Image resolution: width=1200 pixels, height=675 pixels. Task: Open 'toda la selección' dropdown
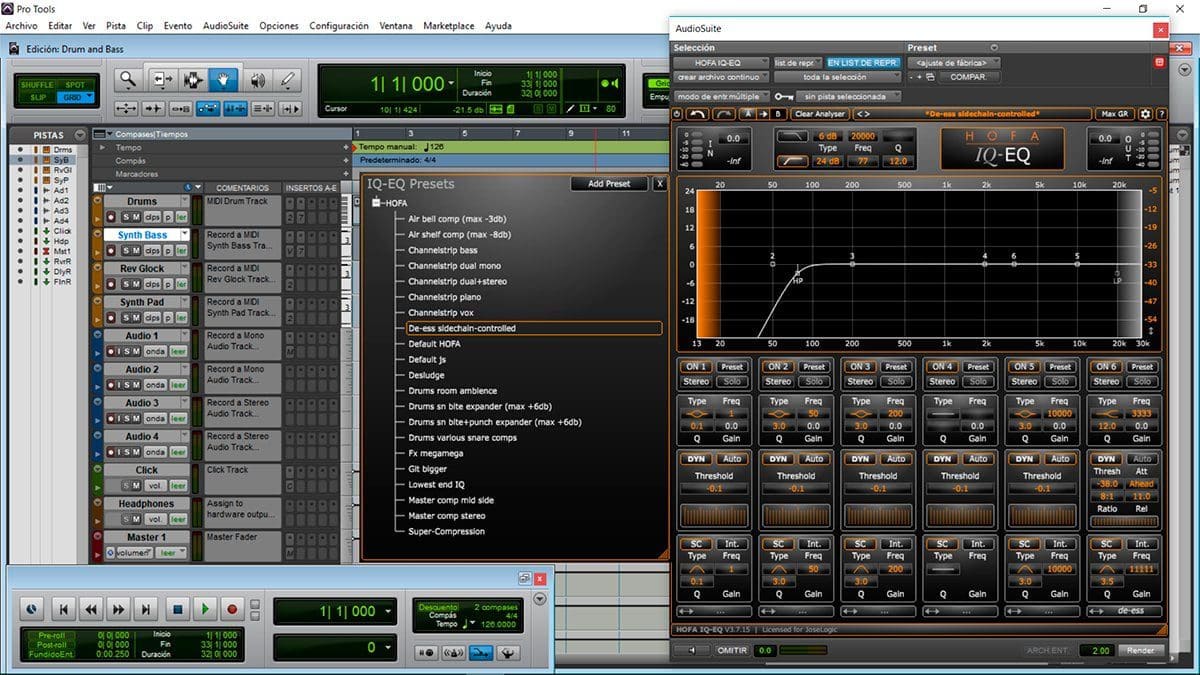838,77
